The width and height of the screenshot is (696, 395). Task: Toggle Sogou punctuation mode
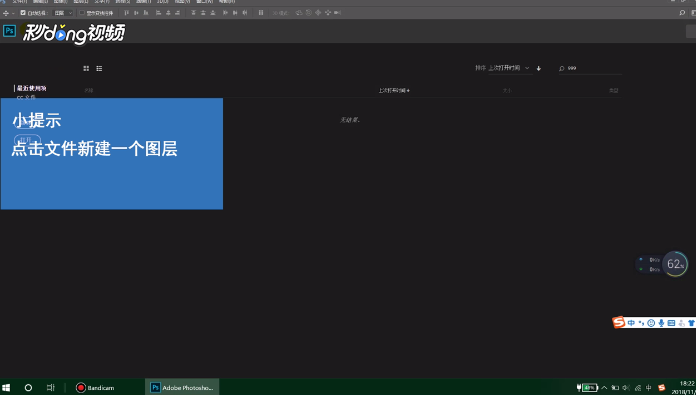(641, 323)
